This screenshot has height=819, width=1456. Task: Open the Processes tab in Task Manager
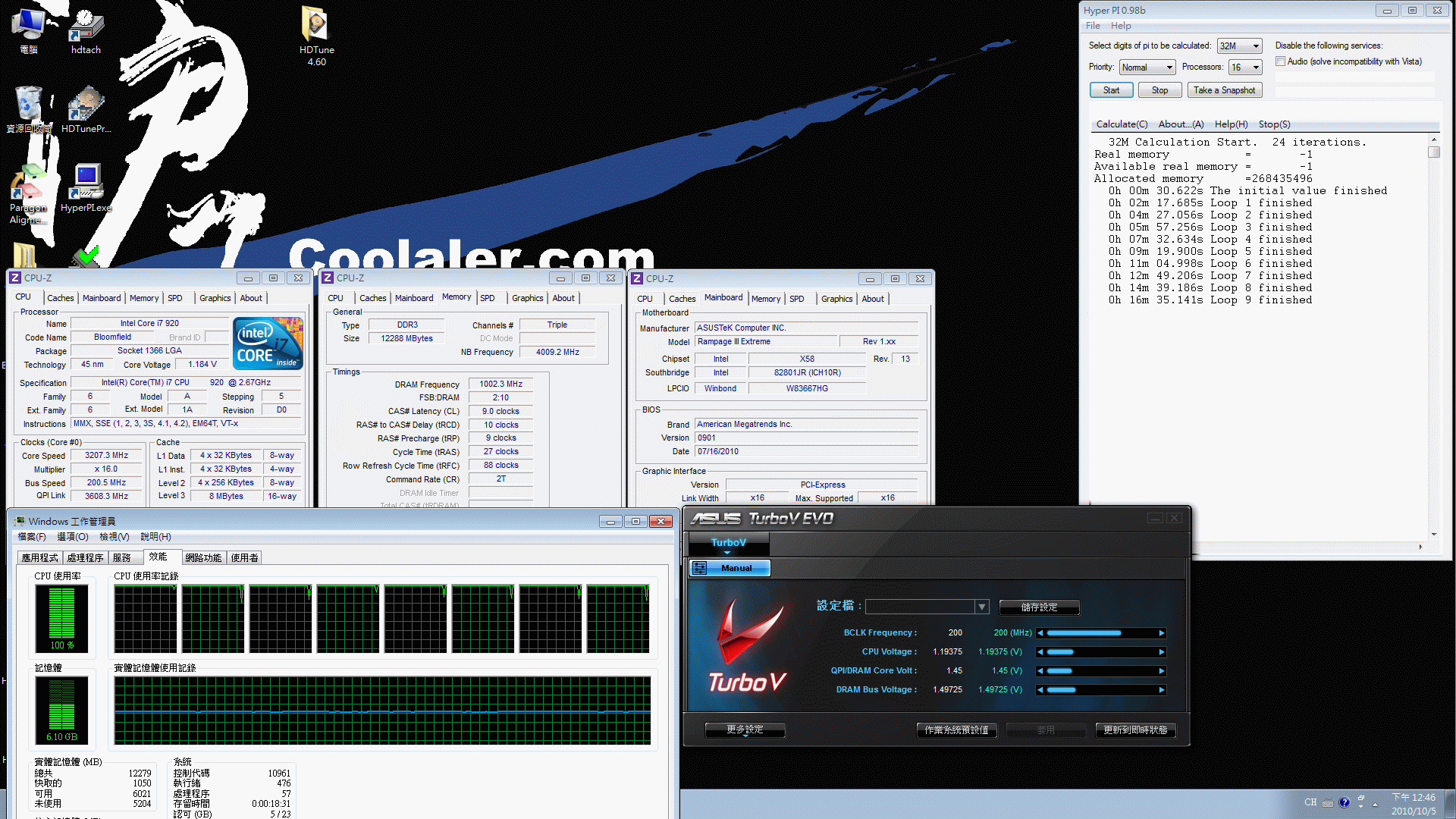coord(85,558)
